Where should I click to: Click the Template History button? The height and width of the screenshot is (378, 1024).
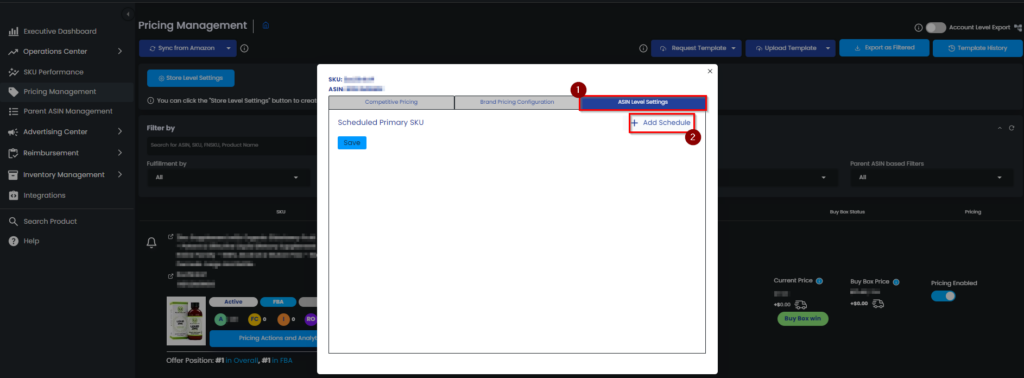[977, 48]
